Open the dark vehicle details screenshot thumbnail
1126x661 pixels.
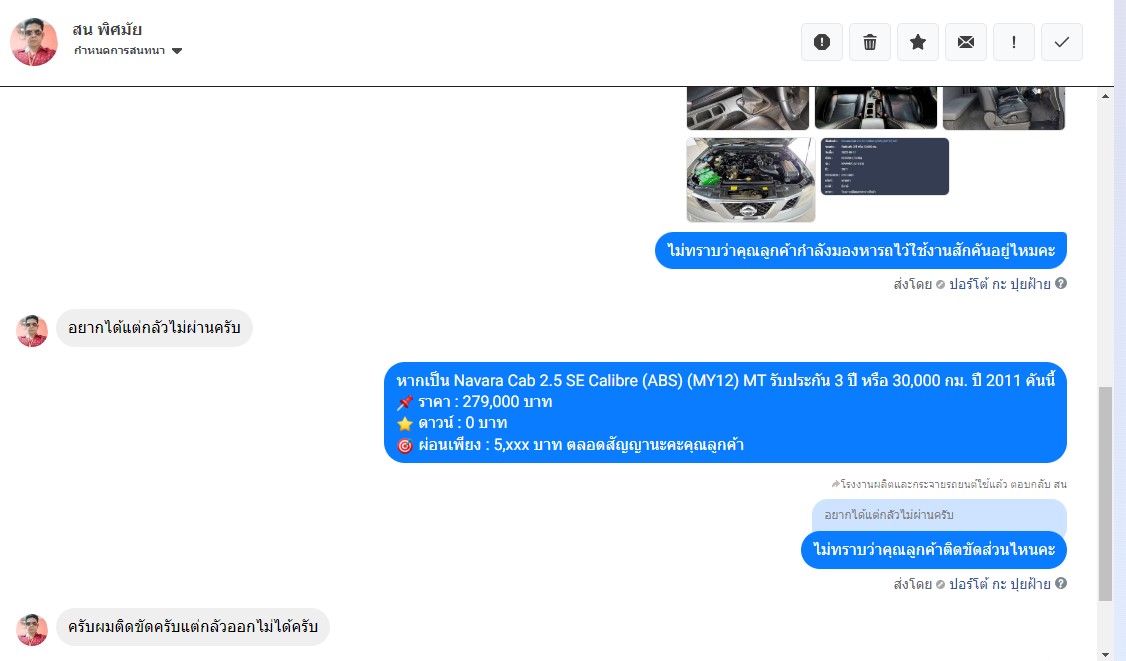pos(885,166)
